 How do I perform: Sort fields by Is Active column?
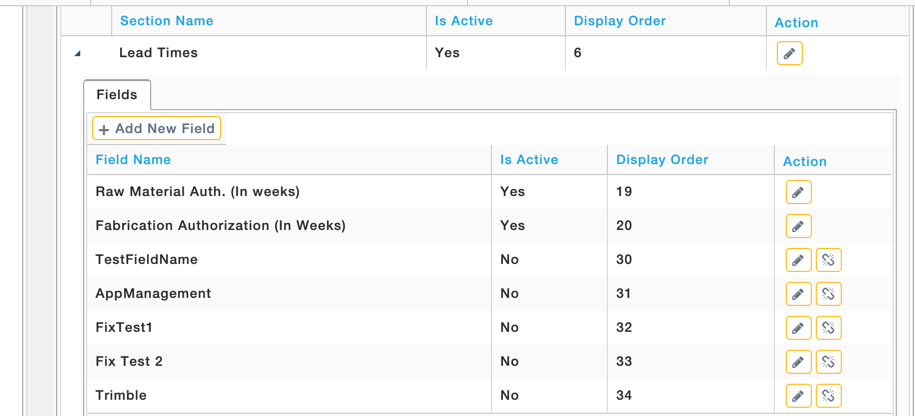click(x=529, y=159)
